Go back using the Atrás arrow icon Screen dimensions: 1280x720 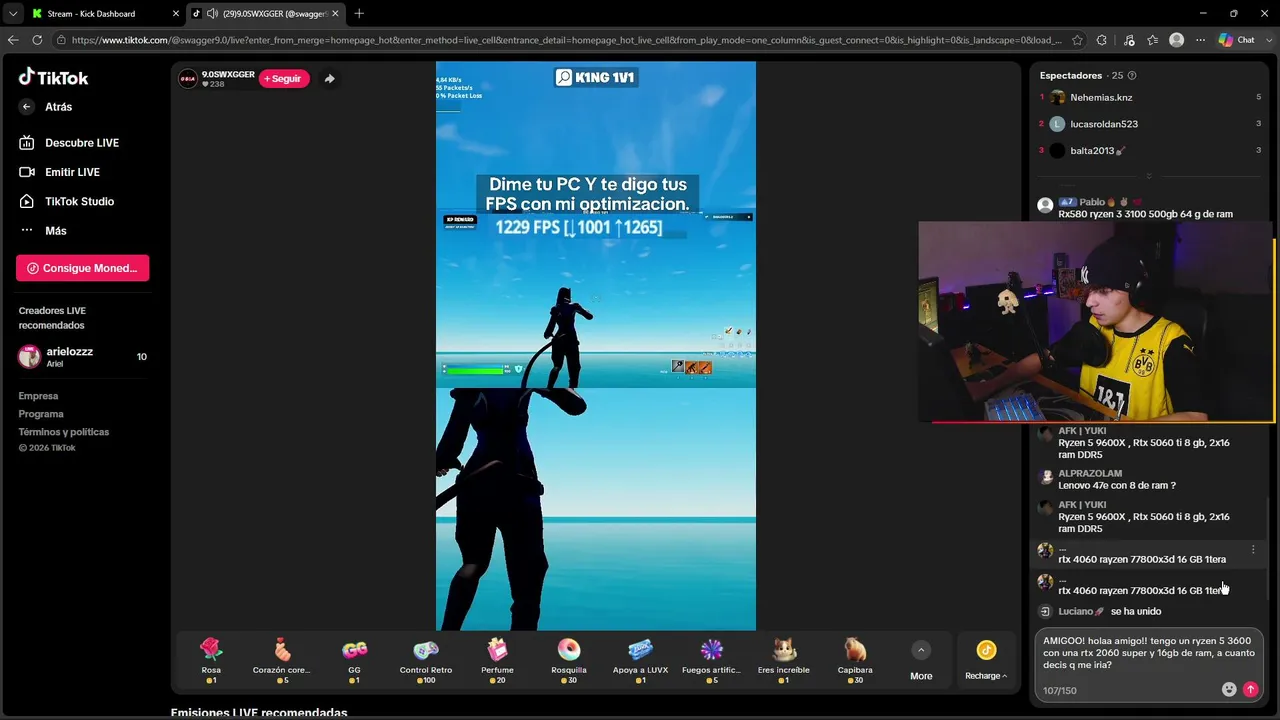27,107
